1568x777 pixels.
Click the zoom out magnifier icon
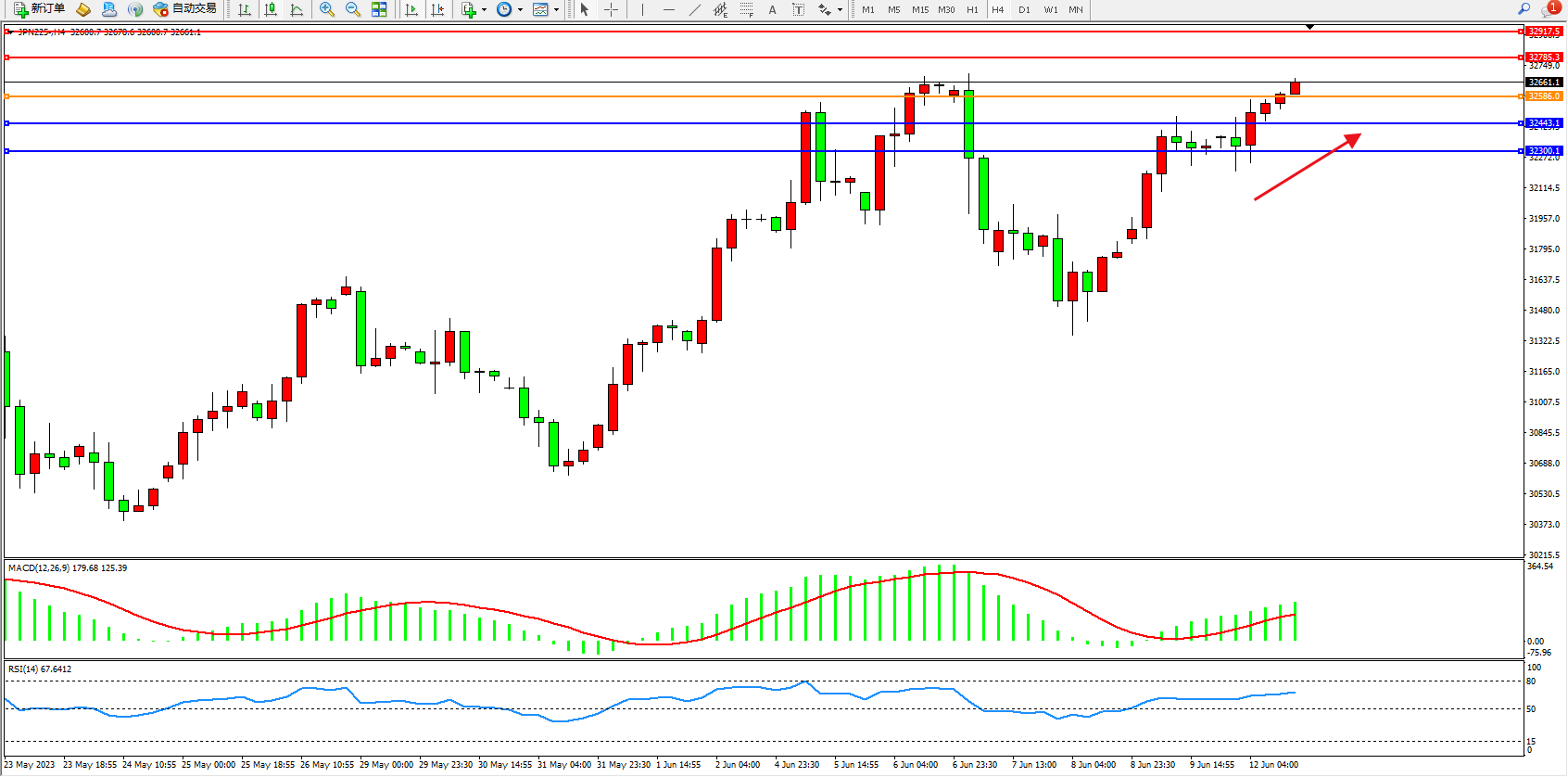(x=353, y=9)
